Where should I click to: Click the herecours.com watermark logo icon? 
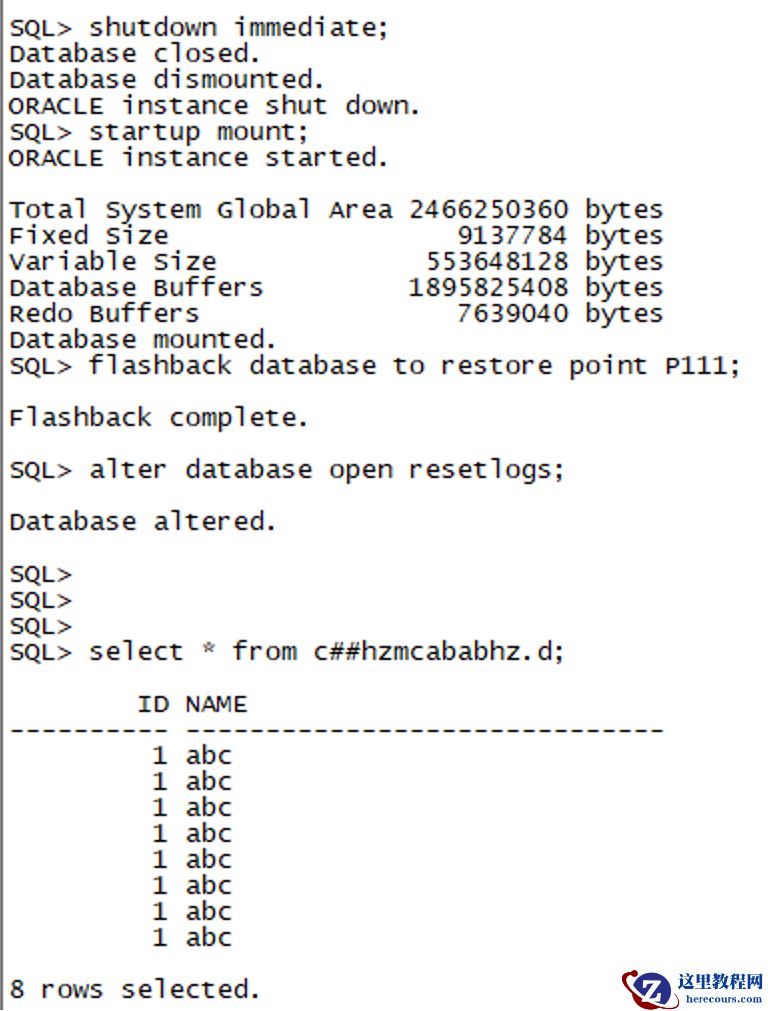[x=647, y=988]
